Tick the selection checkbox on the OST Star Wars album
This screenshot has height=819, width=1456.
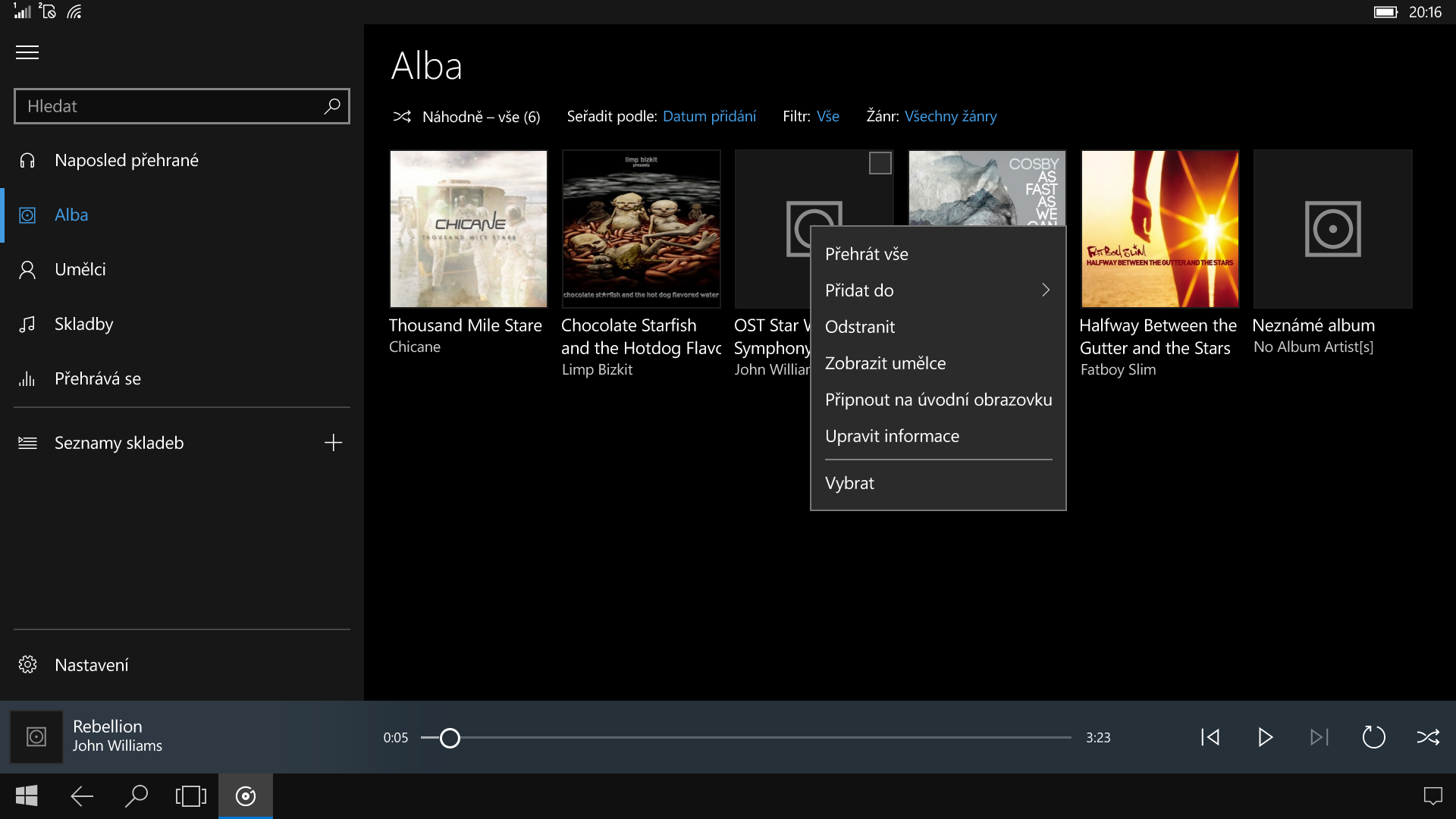pyautogui.click(x=880, y=163)
